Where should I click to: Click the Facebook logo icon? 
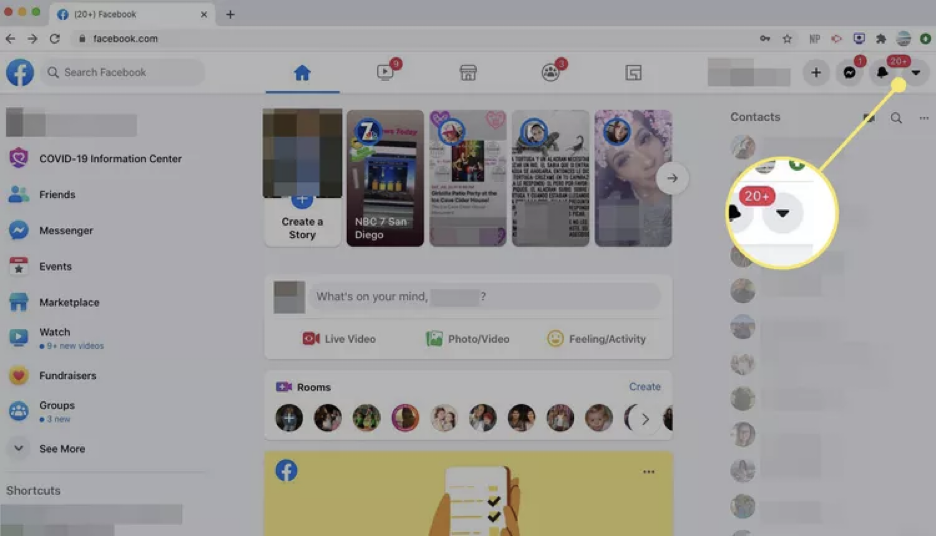(x=20, y=73)
